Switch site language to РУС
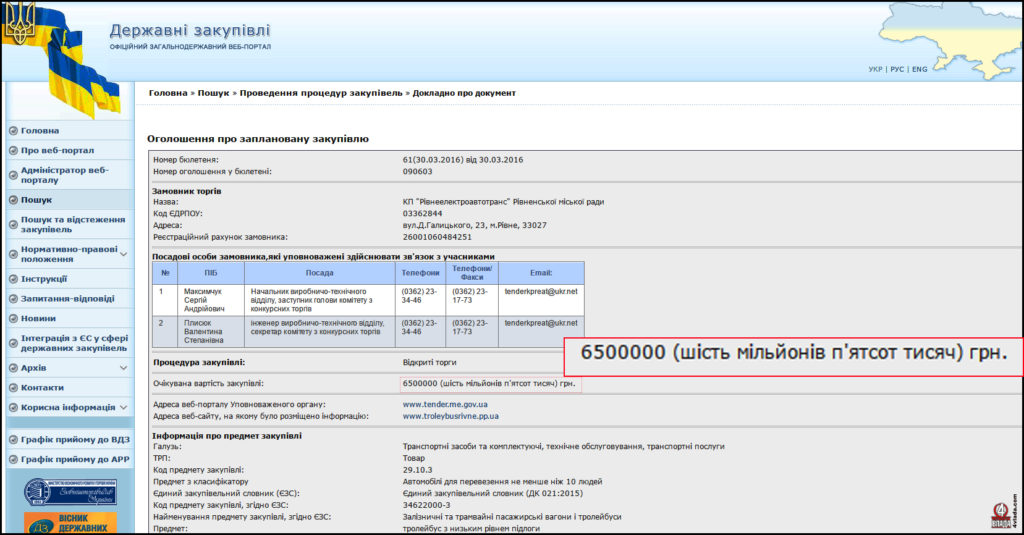The image size is (1024, 535). 897,69
